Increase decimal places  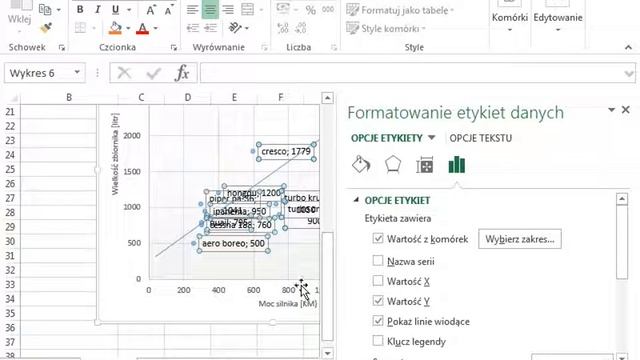coord(283,28)
